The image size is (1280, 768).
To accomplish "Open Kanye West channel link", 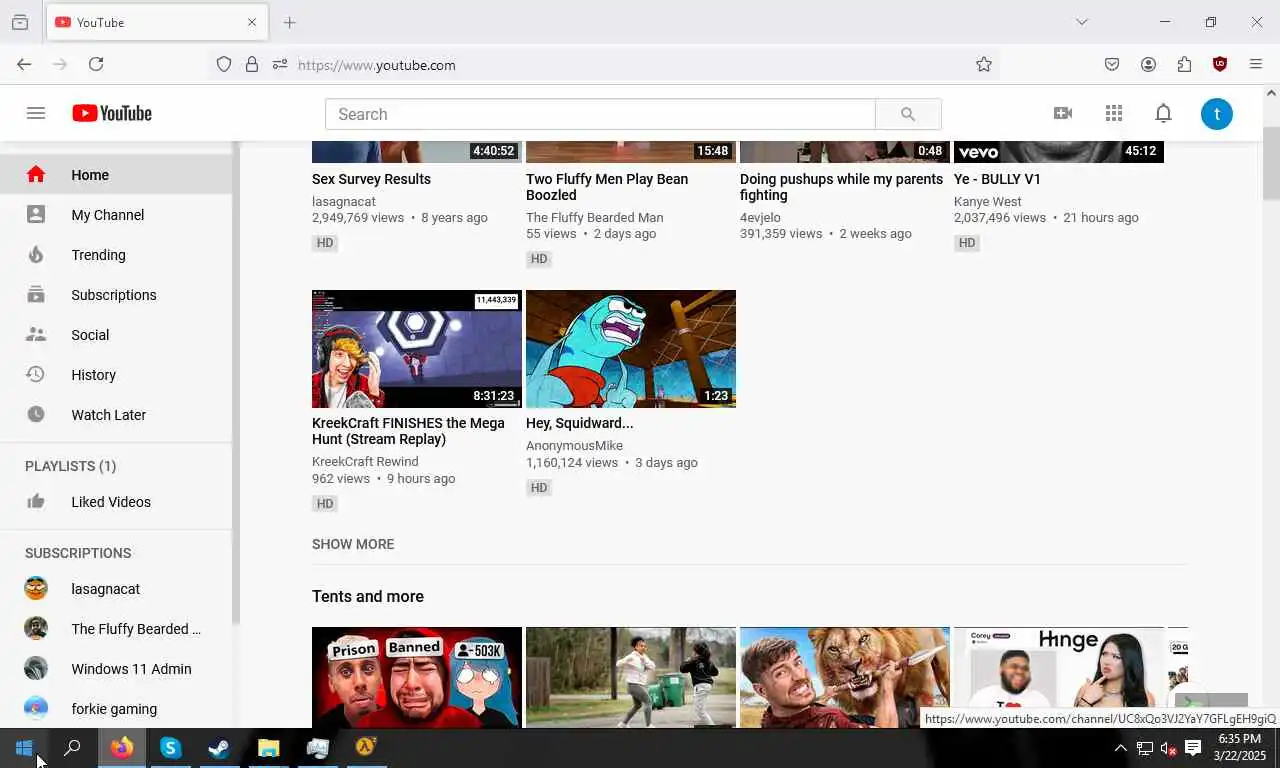I will click(987, 201).
